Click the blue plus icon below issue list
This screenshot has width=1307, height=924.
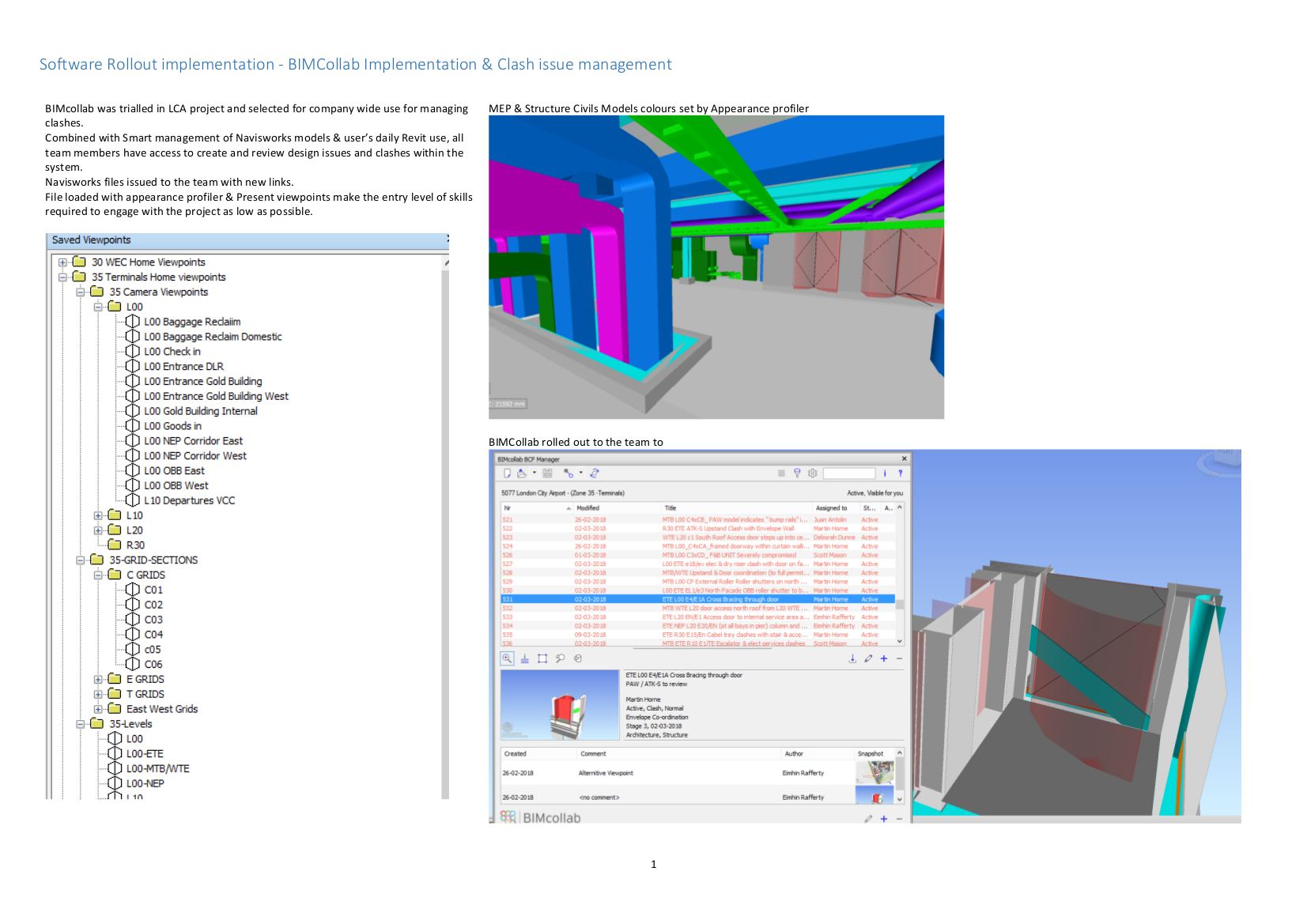click(884, 658)
